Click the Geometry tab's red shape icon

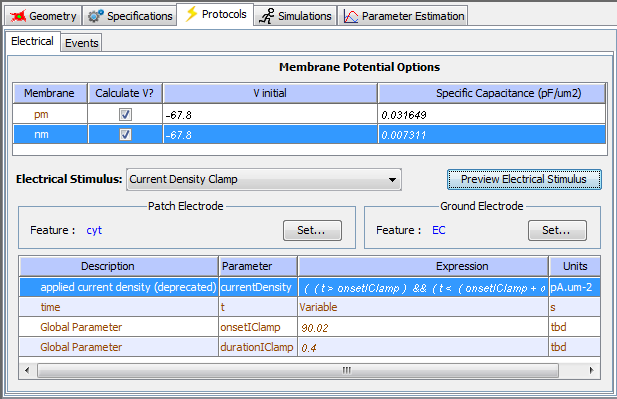[18, 16]
